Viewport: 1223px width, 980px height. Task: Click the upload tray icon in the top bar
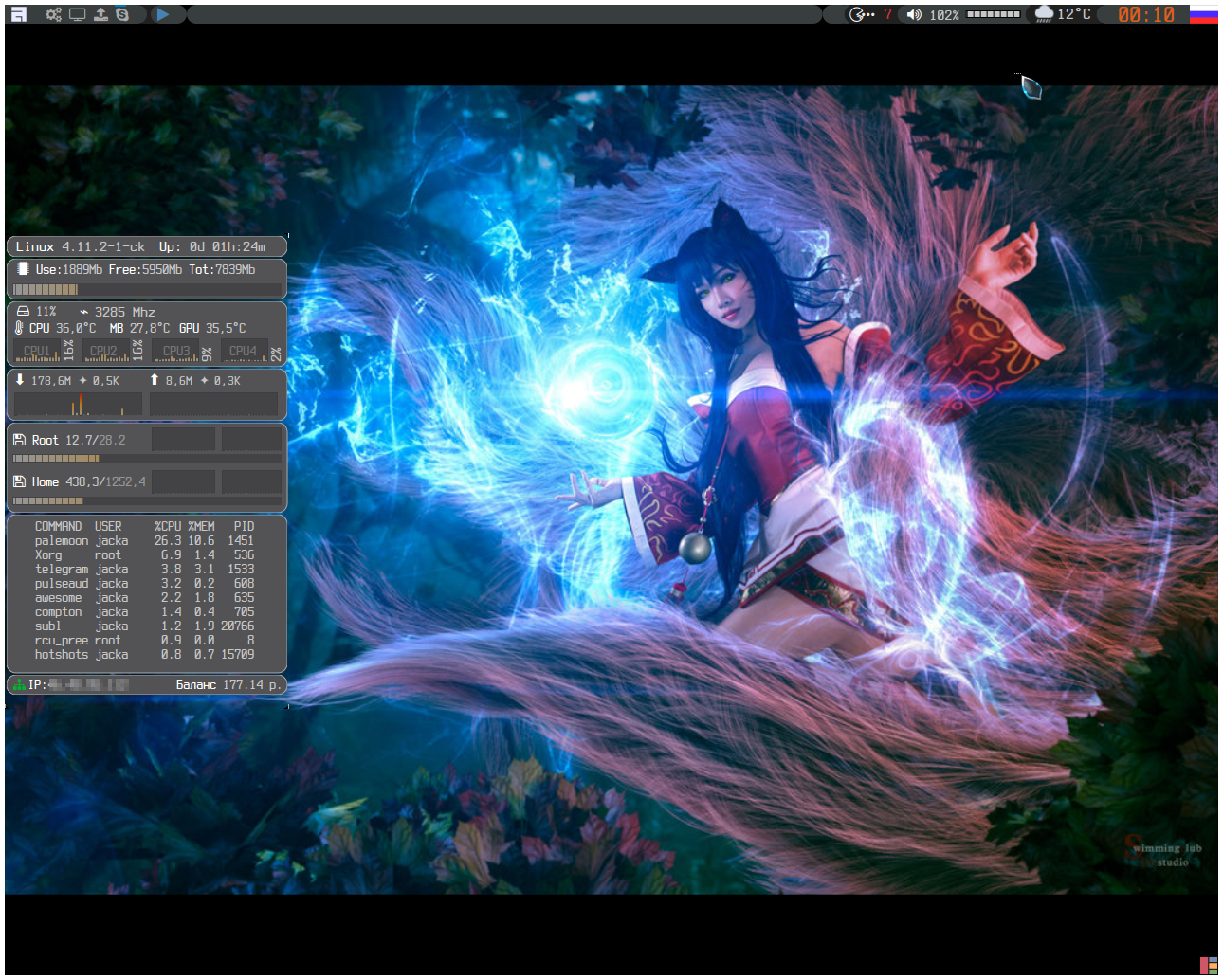(100, 14)
